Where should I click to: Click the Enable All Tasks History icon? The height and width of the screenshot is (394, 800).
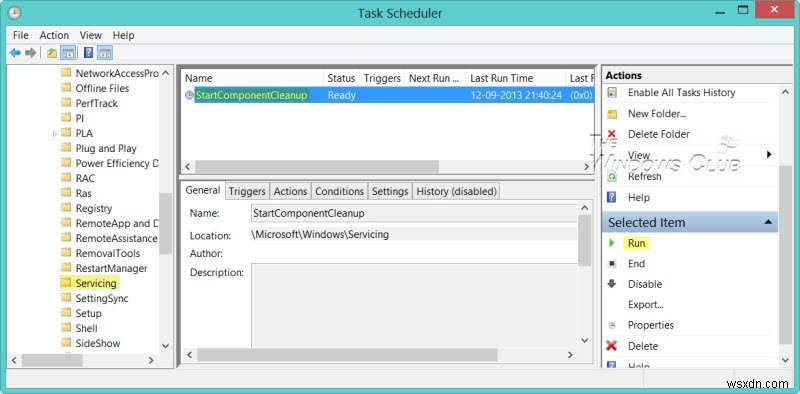(612, 93)
